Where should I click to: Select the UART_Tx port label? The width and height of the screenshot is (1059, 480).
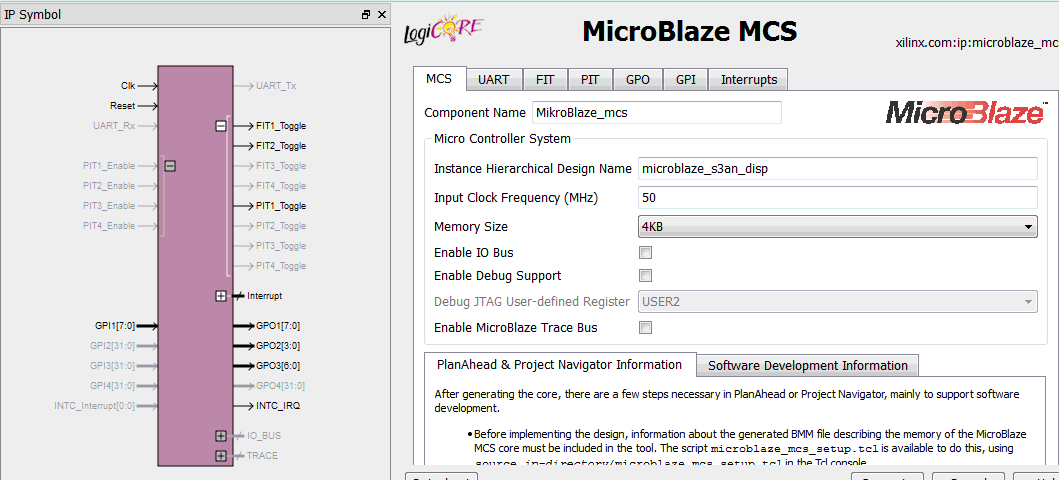tap(276, 86)
